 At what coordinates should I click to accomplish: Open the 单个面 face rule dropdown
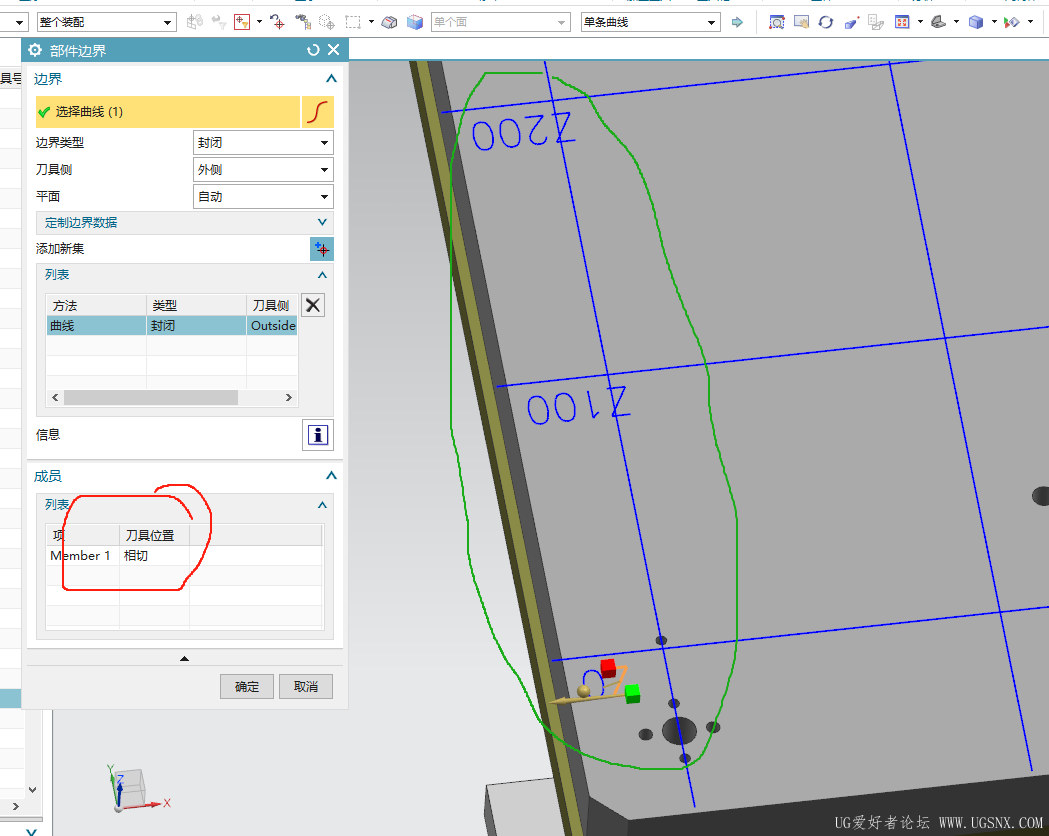coord(500,22)
